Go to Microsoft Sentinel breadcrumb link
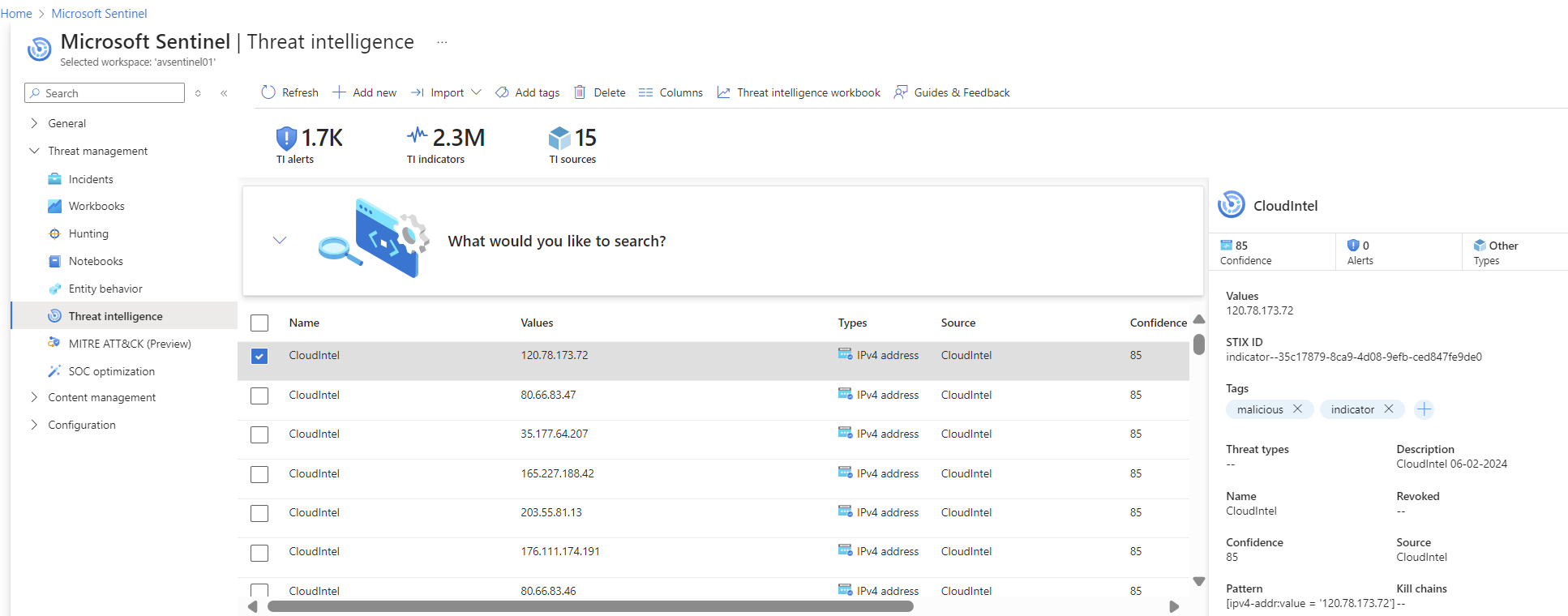This screenshot has width=1568, height=616. 99,14
